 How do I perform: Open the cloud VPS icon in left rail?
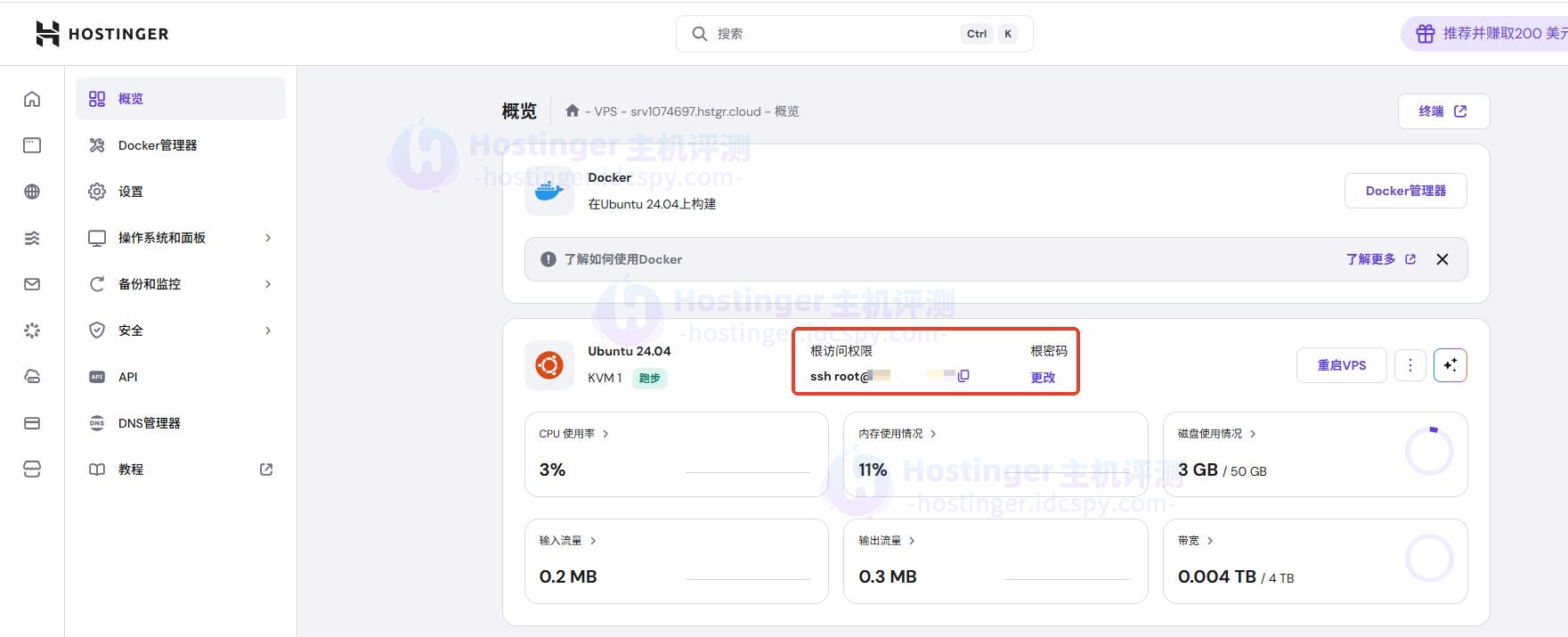[32, 377]
